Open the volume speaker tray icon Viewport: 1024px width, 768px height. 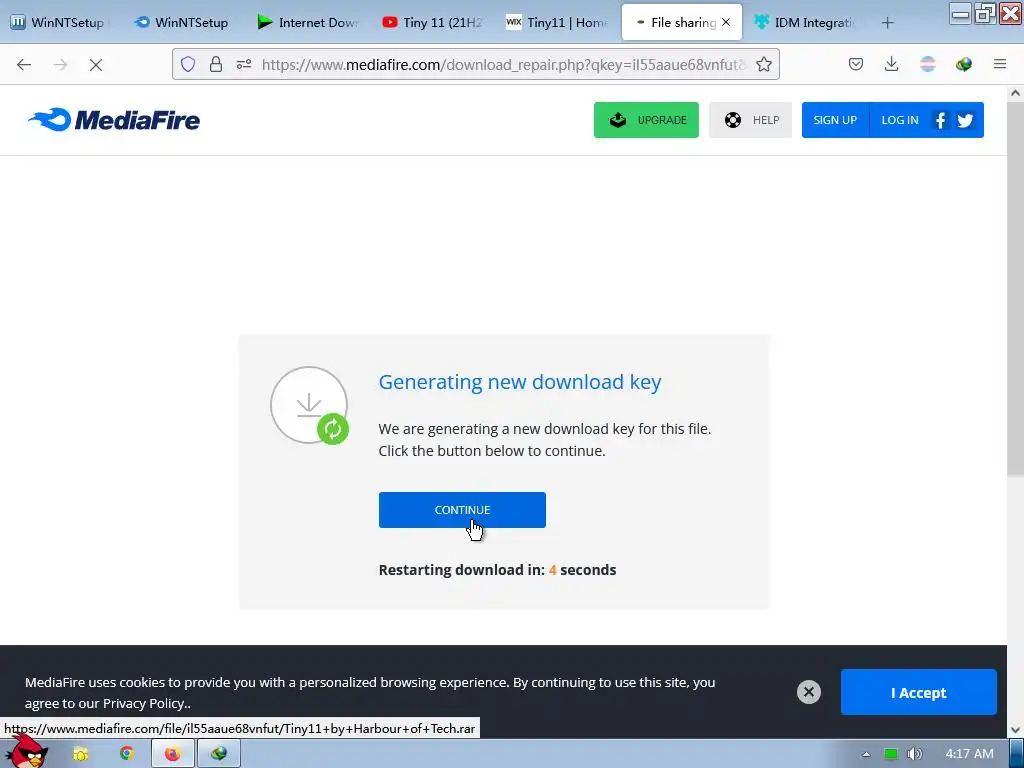(914, 754)
